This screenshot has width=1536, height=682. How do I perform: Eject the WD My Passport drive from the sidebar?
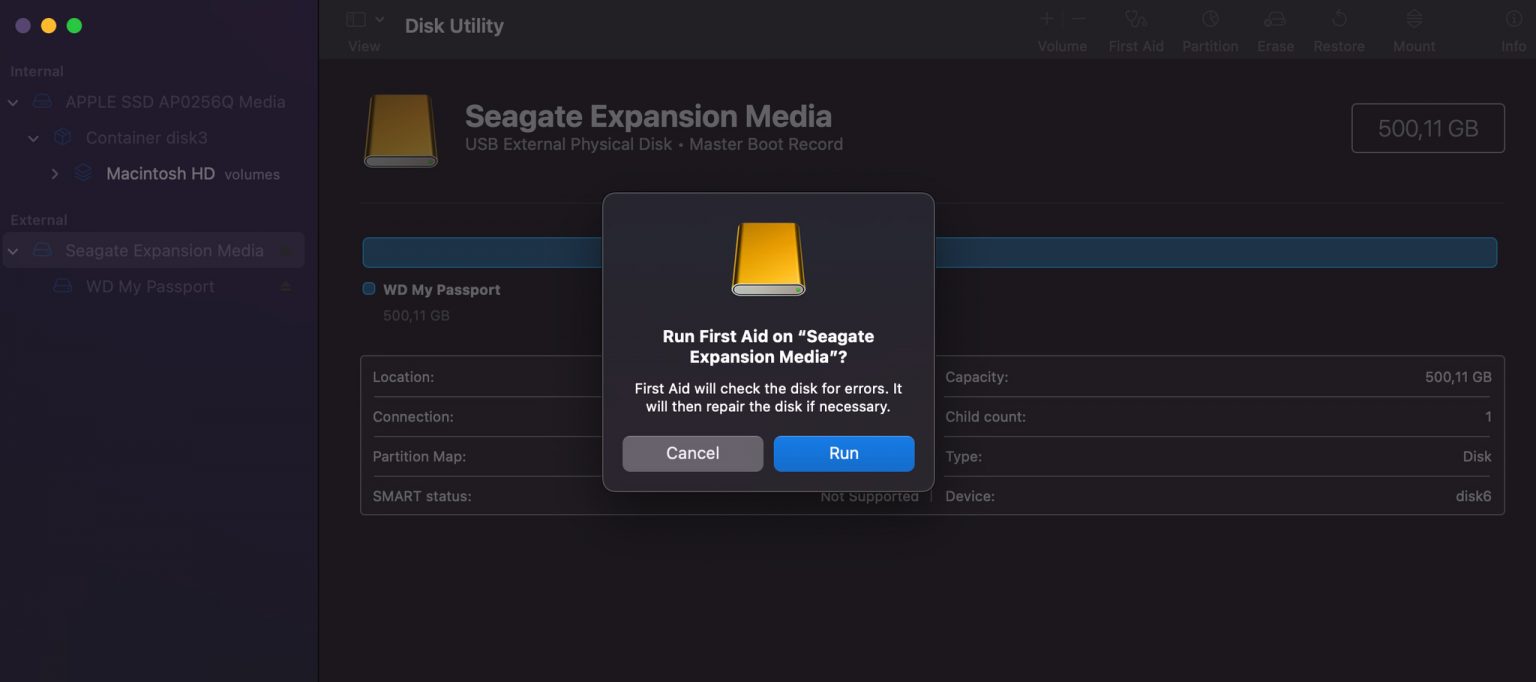[285, 286]
